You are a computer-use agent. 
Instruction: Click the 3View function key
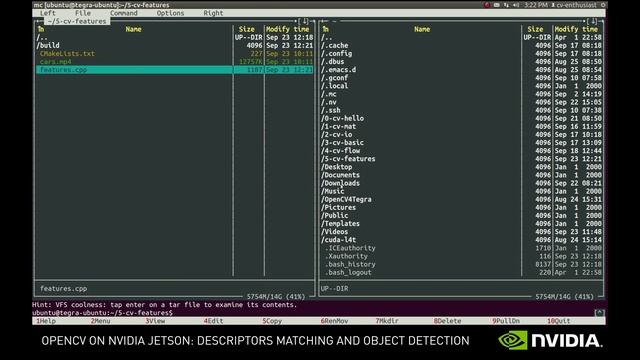155,321
